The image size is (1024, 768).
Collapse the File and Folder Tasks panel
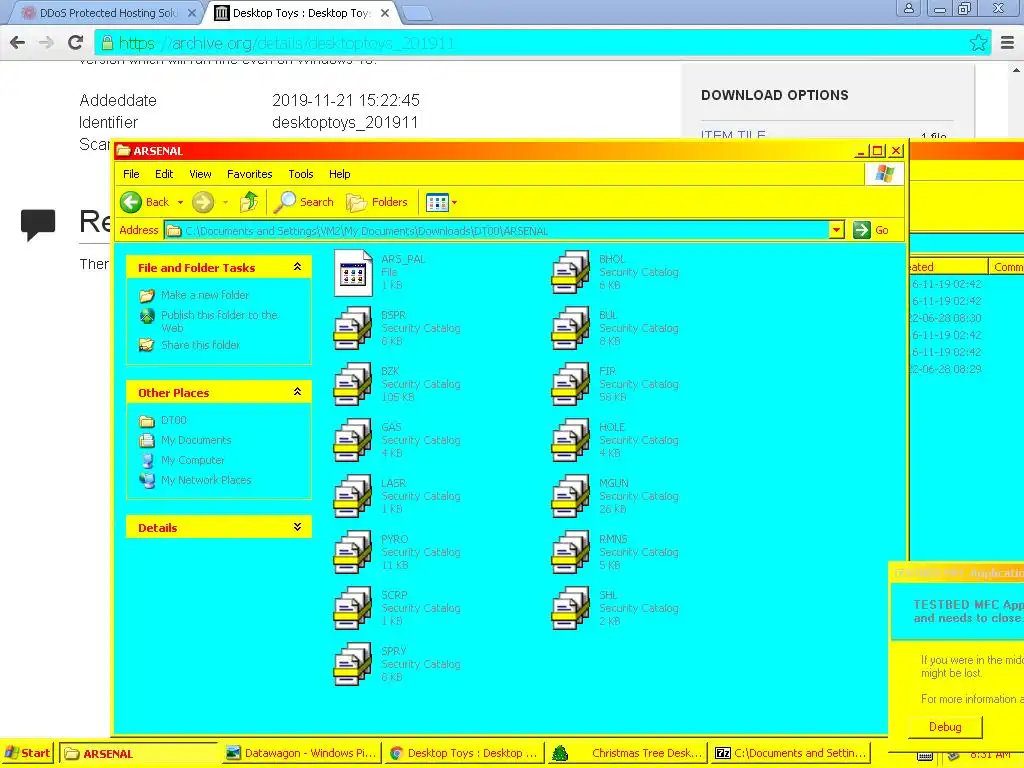point(297,266)
